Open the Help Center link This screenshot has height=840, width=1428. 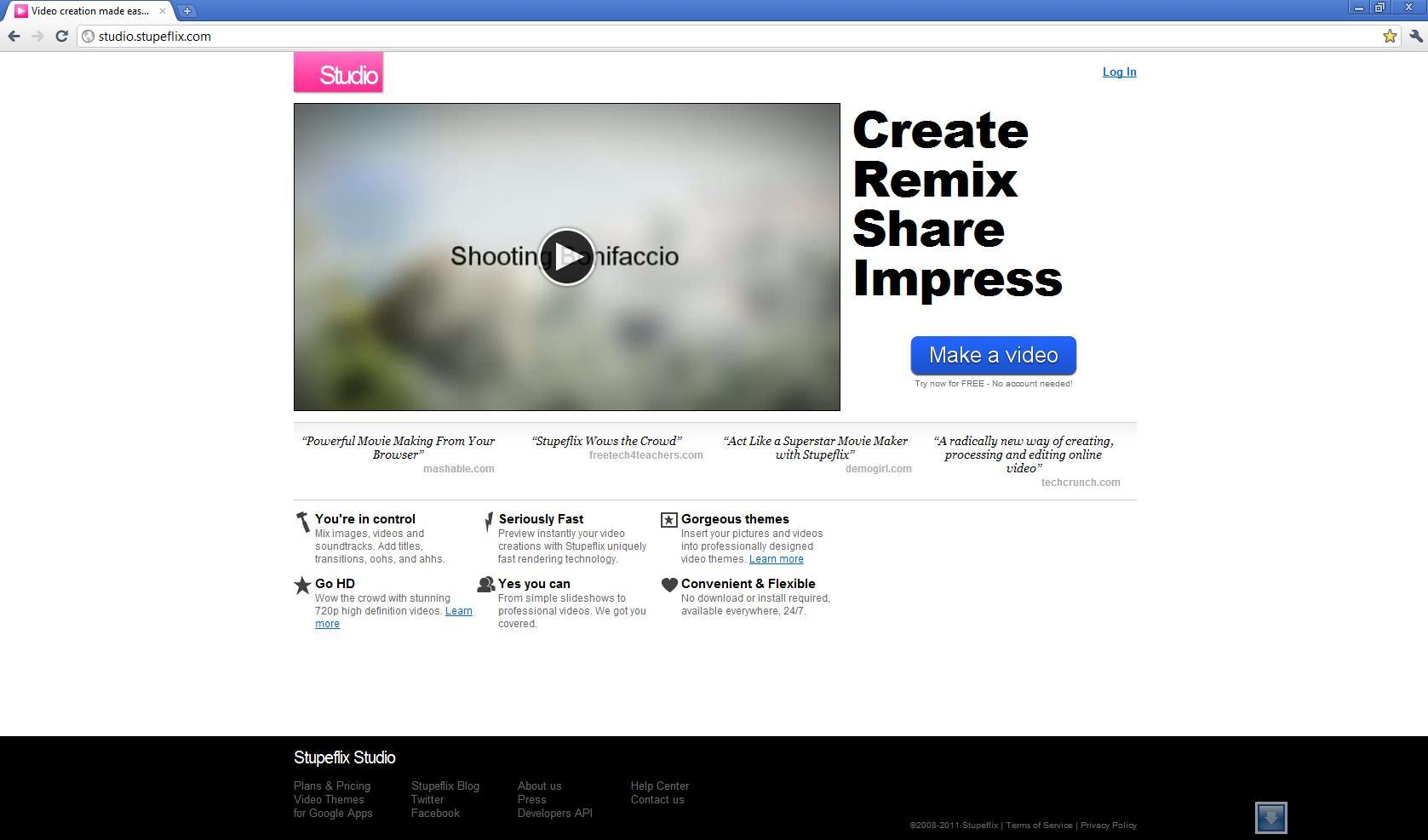[660, 786]
